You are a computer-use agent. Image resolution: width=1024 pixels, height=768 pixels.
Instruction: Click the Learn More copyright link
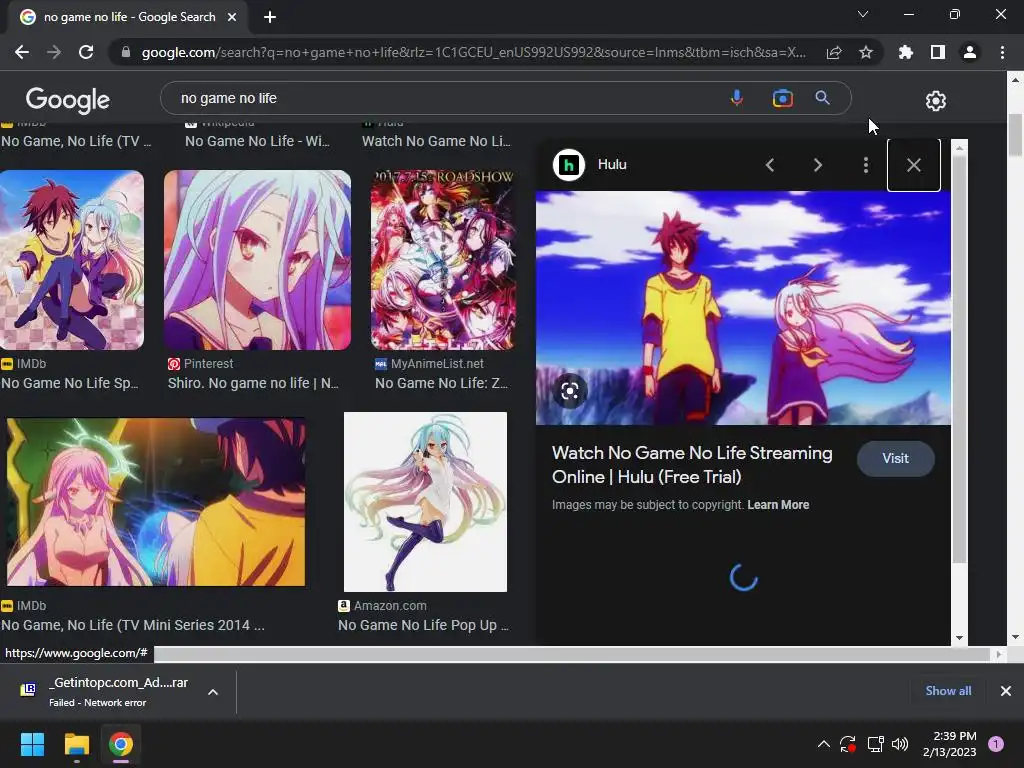tap(778, 505)
